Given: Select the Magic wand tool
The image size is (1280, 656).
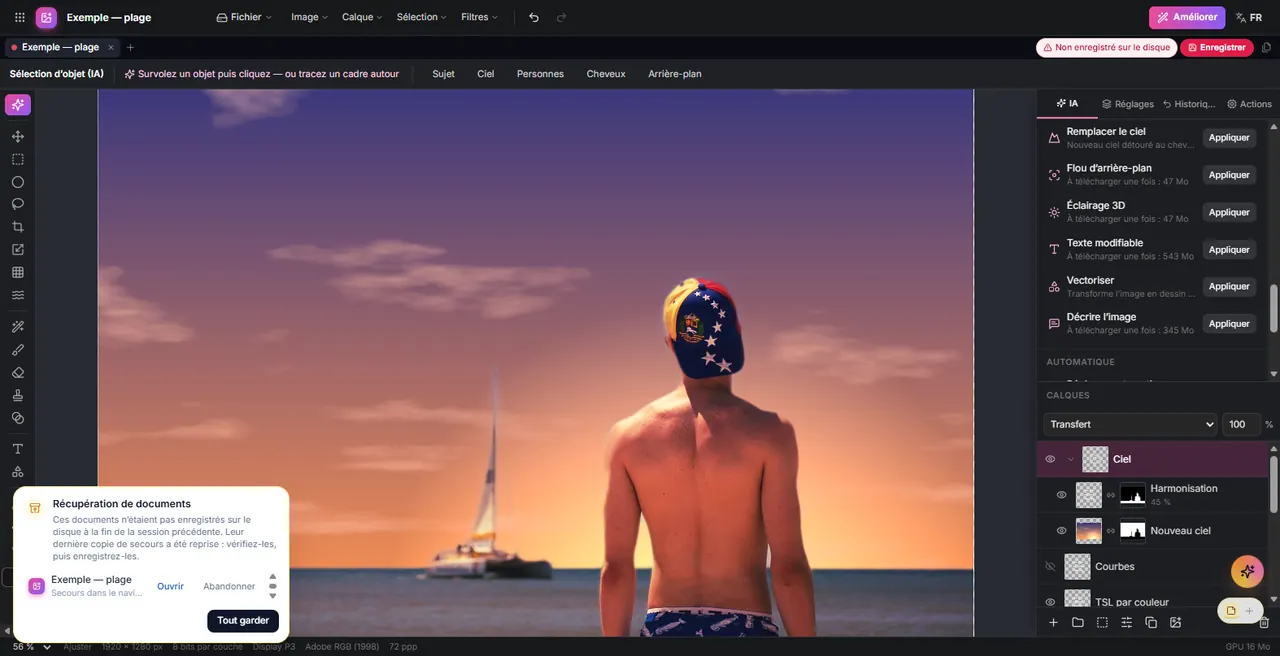Looking at the screenshot, I should 17,327.
